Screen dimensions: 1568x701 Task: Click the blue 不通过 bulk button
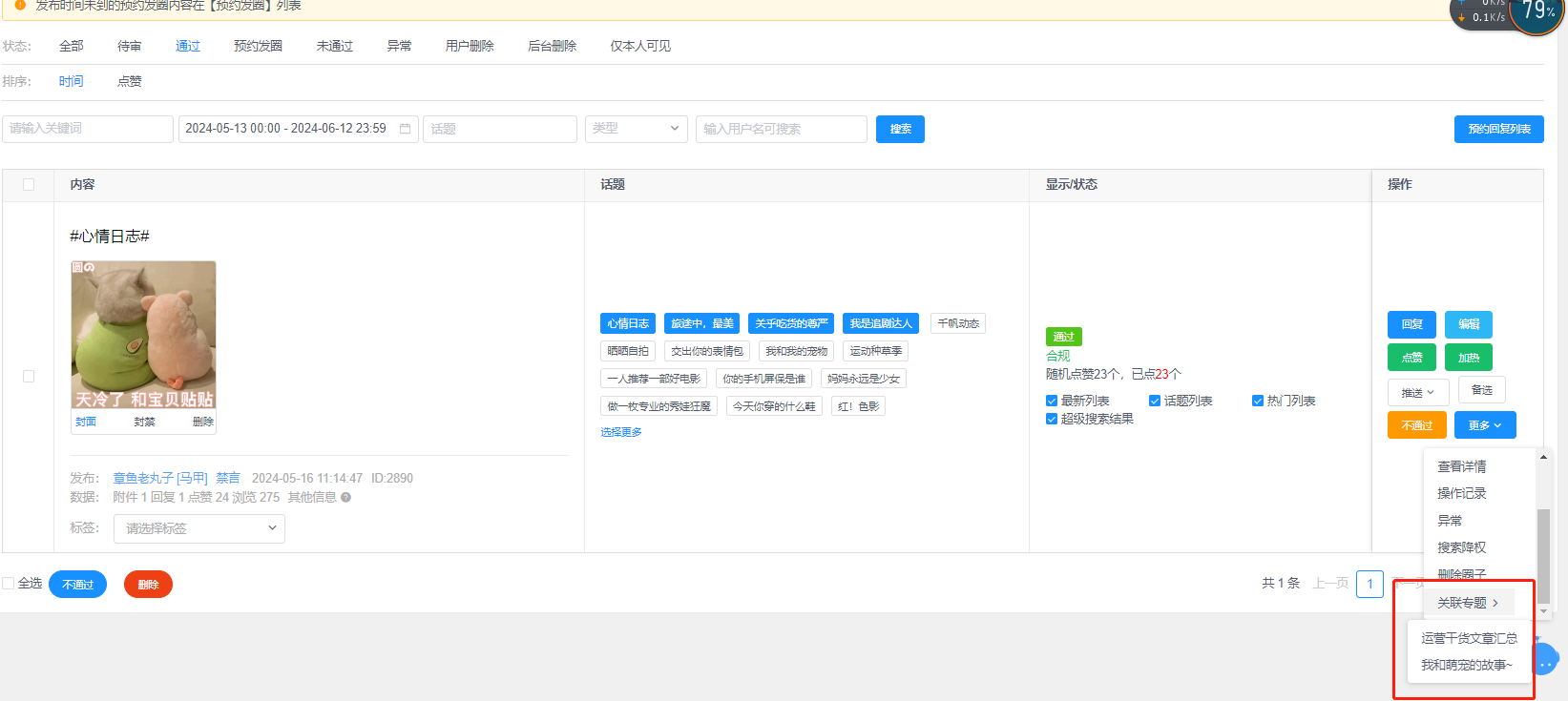pyautogui.click(x=77, y=585)
